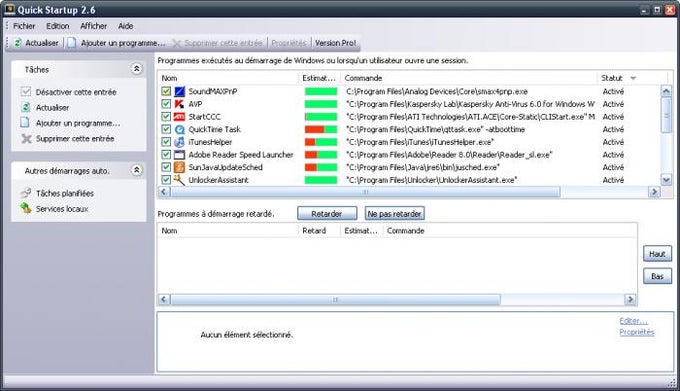The image size is (680, 391).
Task: Click the startup list scroll left arrow
Action: 164,192
